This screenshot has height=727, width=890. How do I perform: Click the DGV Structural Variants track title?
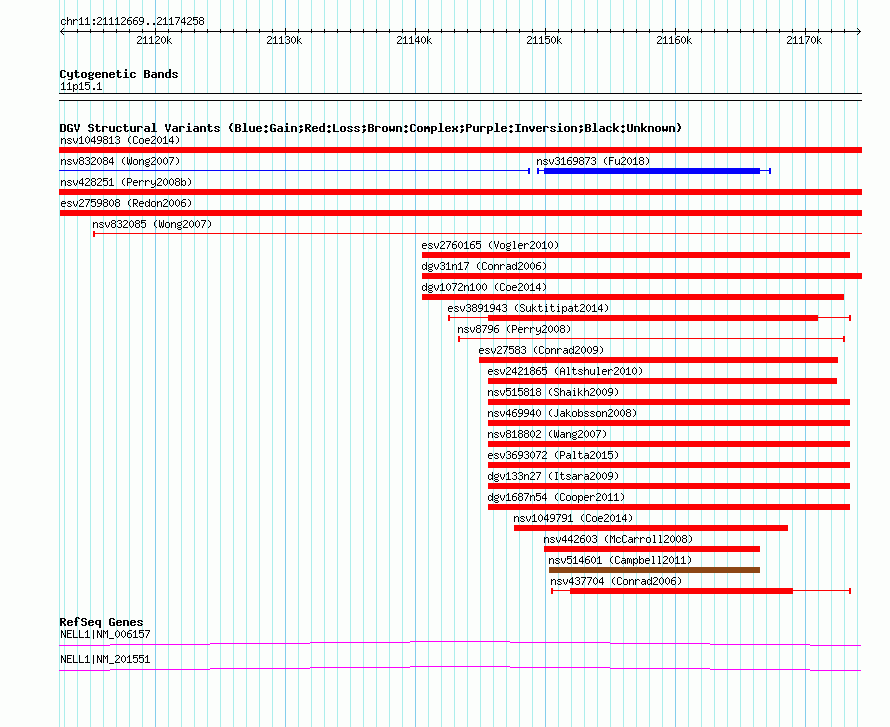[371, 128]
